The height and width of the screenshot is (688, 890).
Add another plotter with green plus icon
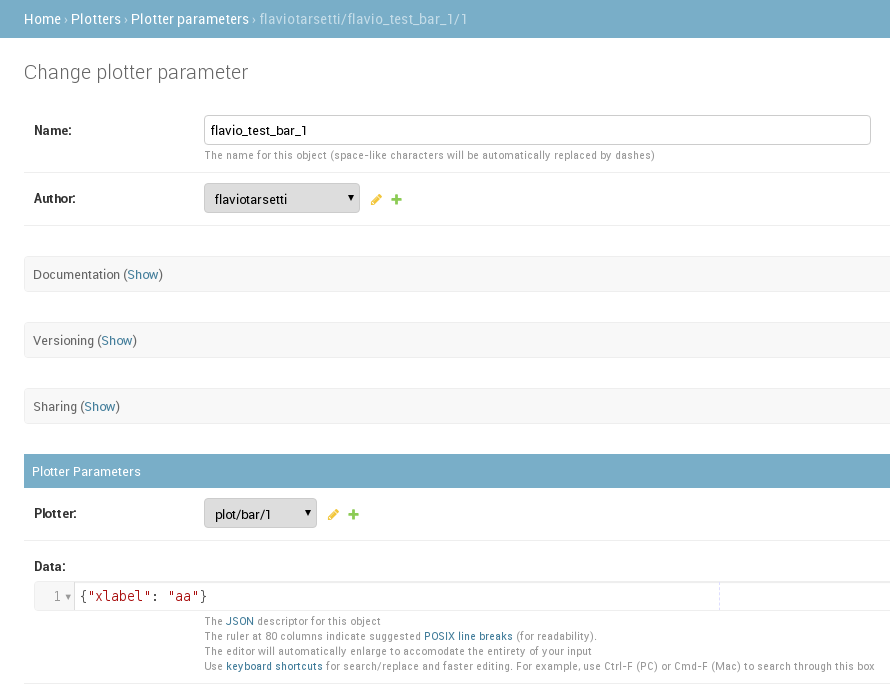[x=354, y=514]
